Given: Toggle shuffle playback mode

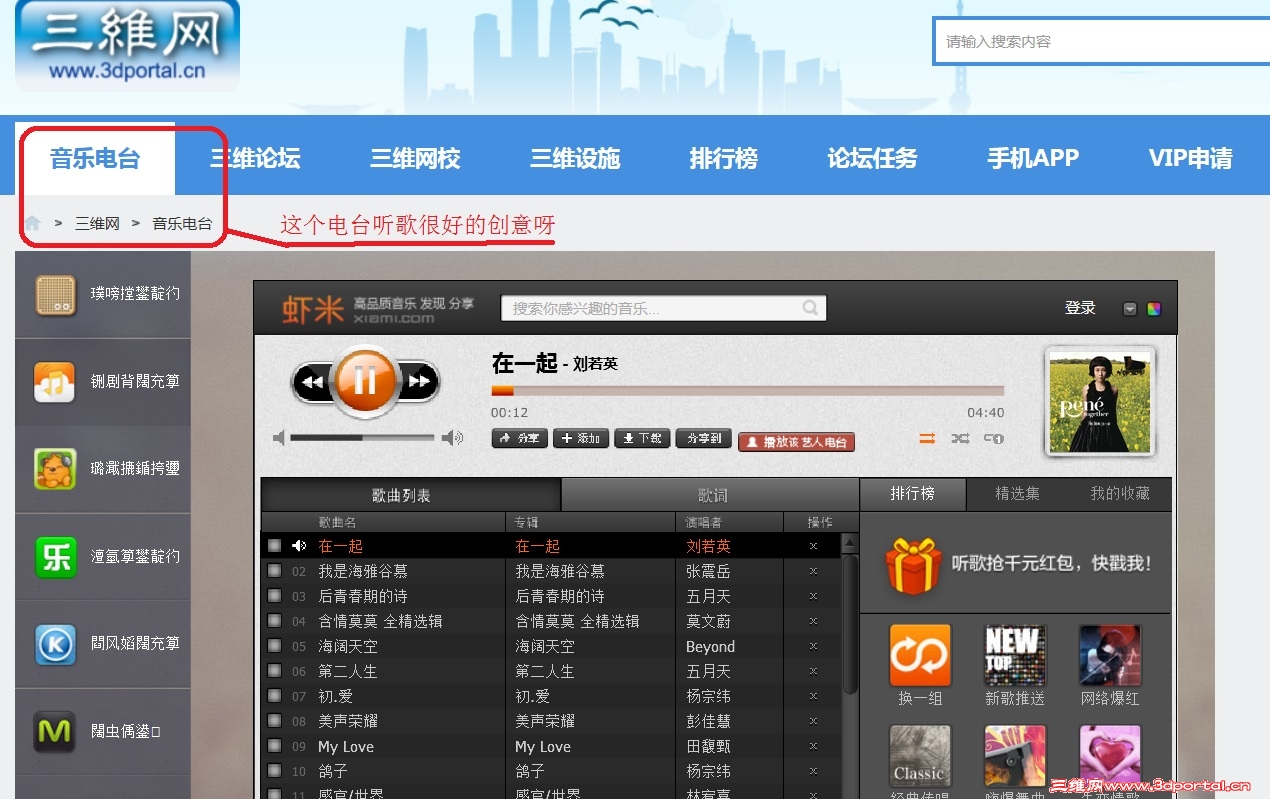Looking at the screenshot, I should [960, 438].
